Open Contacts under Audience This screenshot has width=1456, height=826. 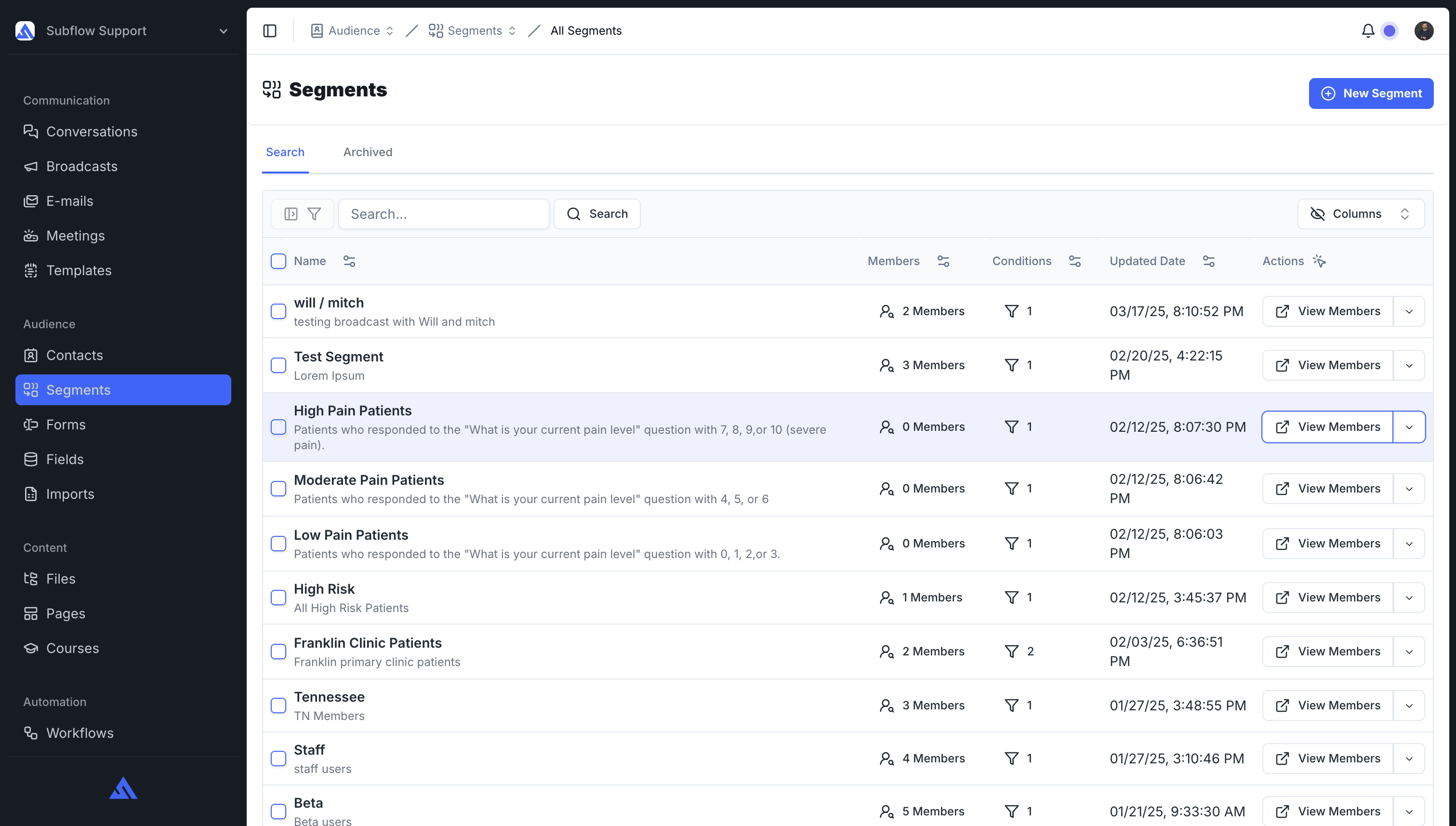(x=123, y=355)
